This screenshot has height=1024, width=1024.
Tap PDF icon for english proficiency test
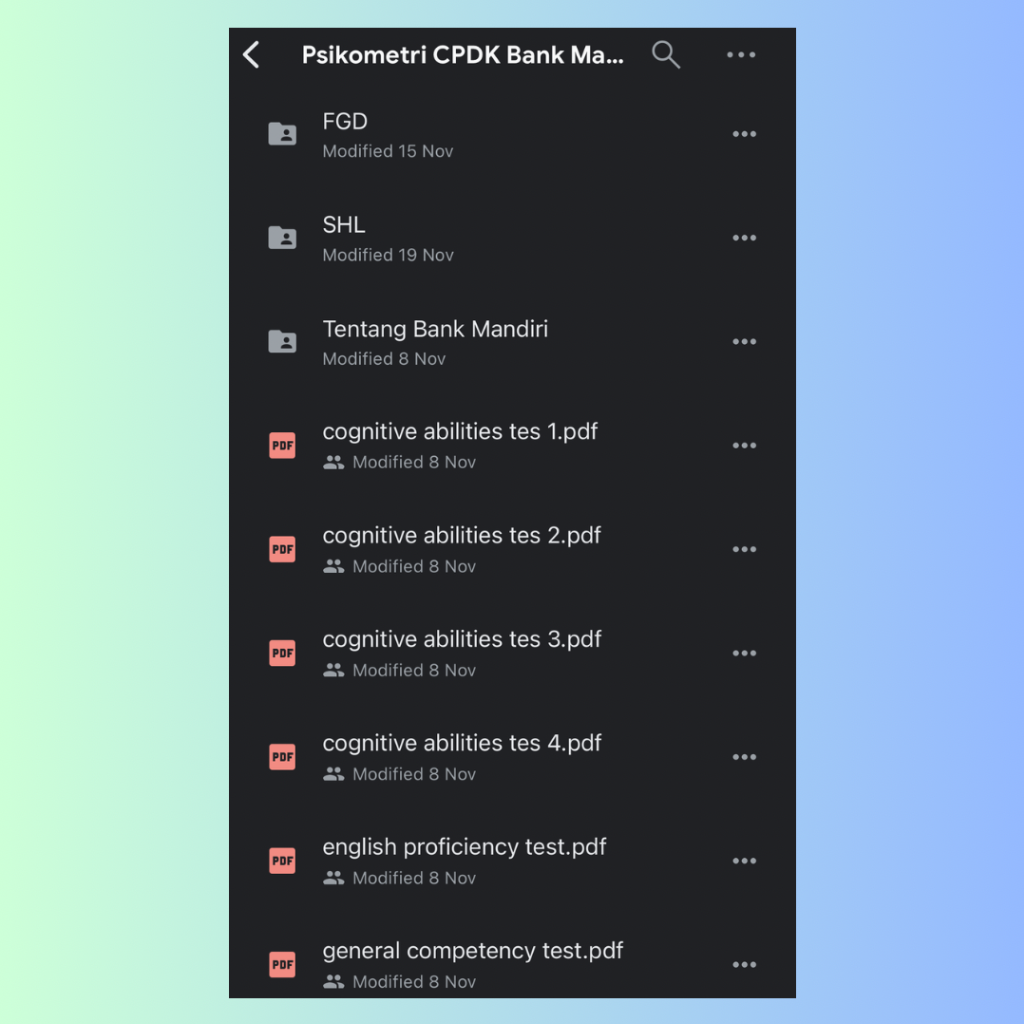[x=282, y=861]
